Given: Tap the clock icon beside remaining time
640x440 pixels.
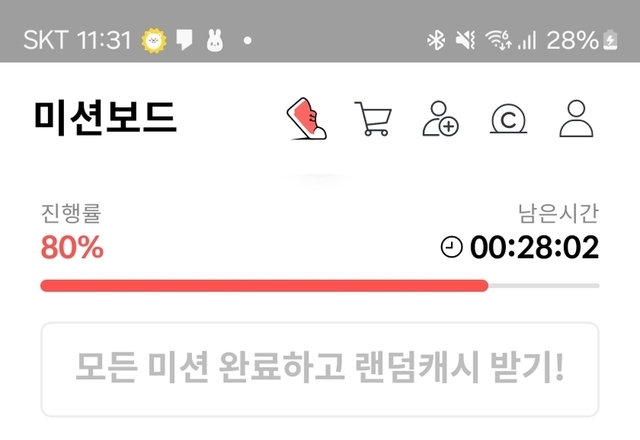Looking at the screenshot, I should point(451,247).
